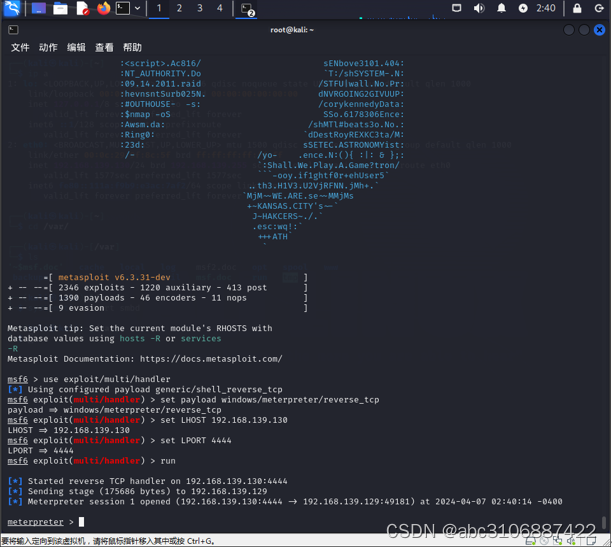Click the VM hard disk status icon
The height and width of the screenshot is (548, 612).
(530, 541)
